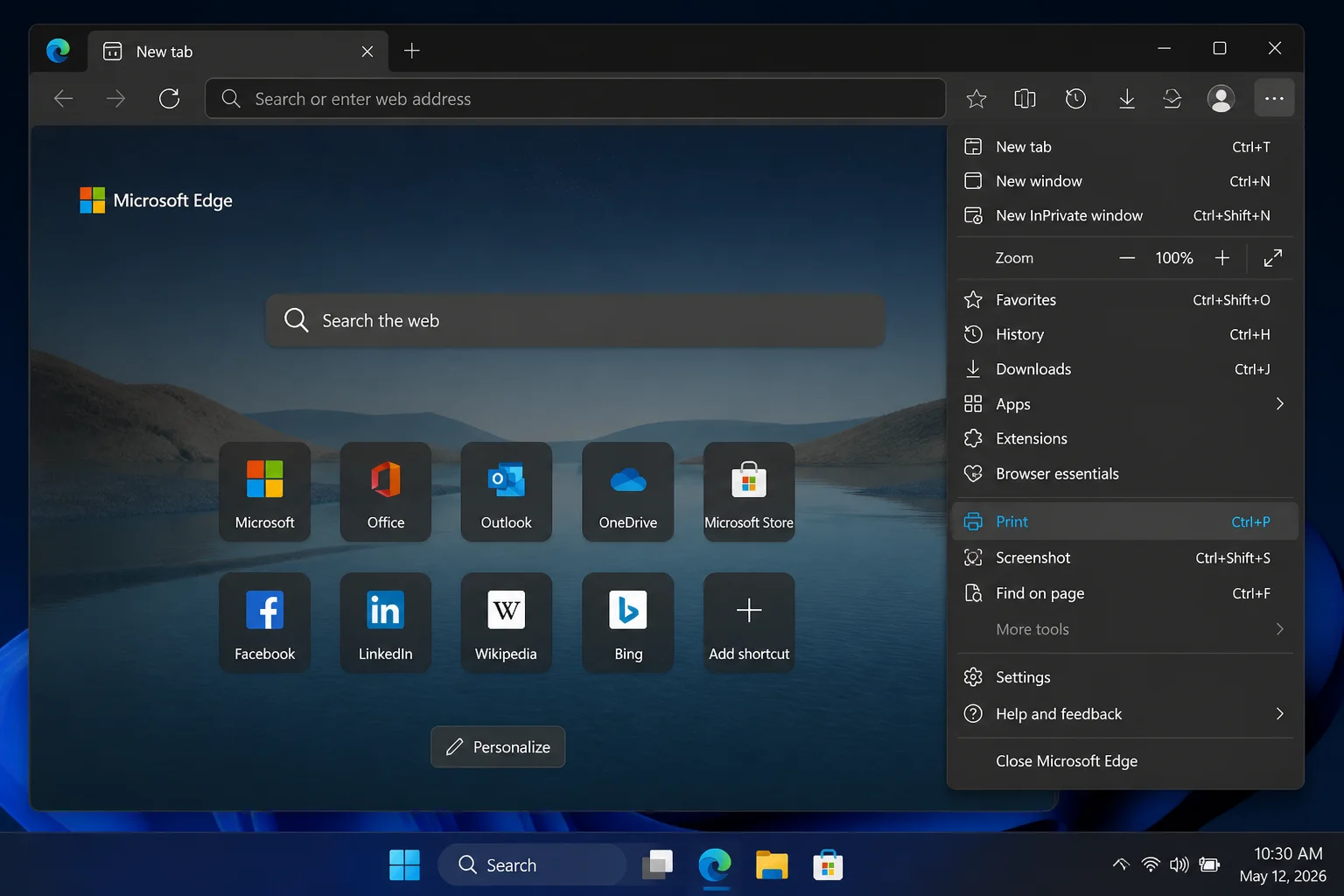Click the browser essentials toolbar icon
The image size is (1344, 896).
[x=1172, y=99]
